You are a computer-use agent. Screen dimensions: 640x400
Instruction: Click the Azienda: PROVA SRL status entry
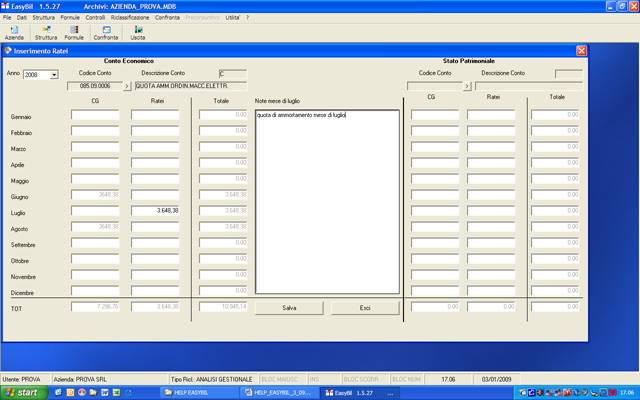click(110, 379)
